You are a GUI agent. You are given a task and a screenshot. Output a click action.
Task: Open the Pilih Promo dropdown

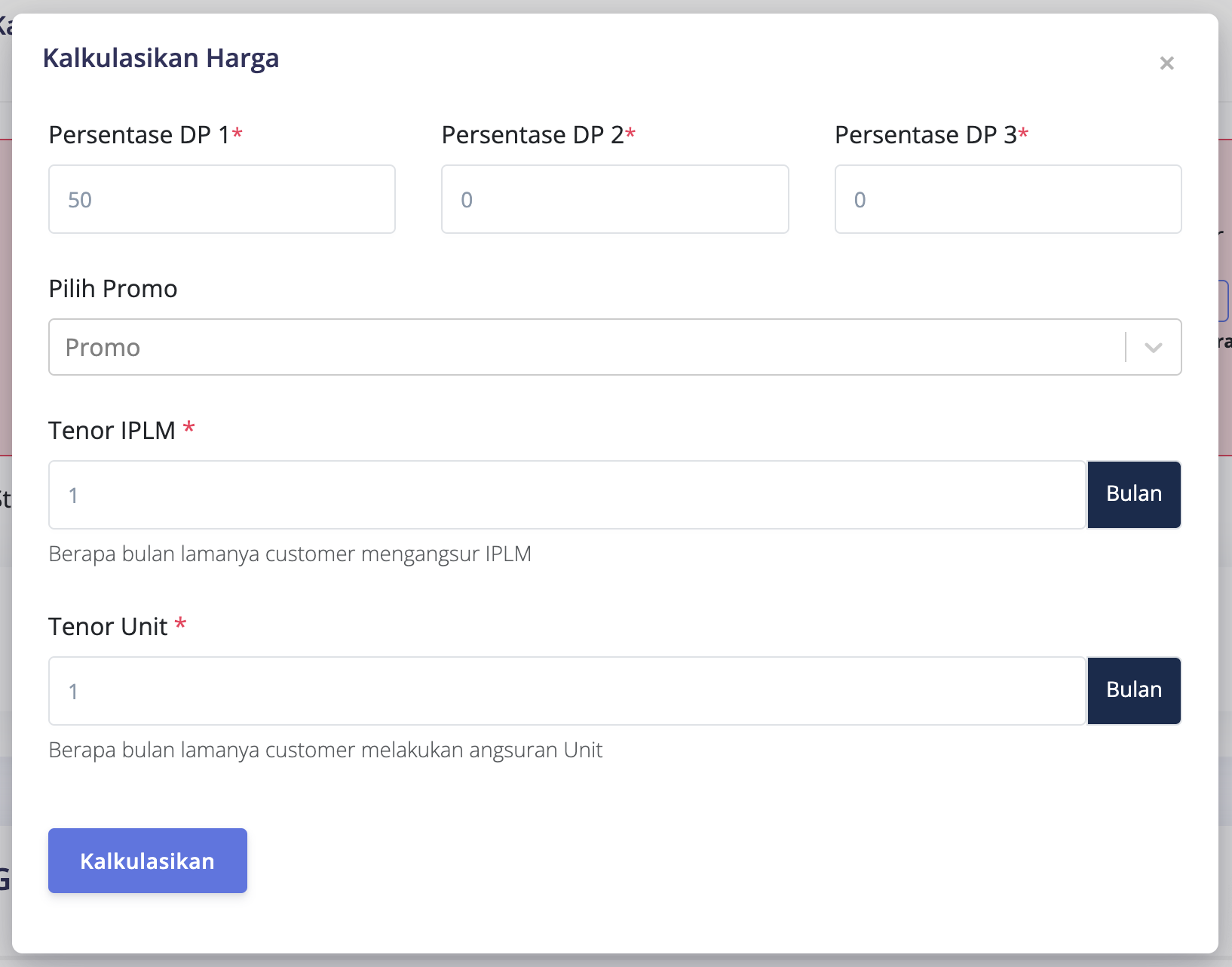pyautogui.click(x=585, y=347)
